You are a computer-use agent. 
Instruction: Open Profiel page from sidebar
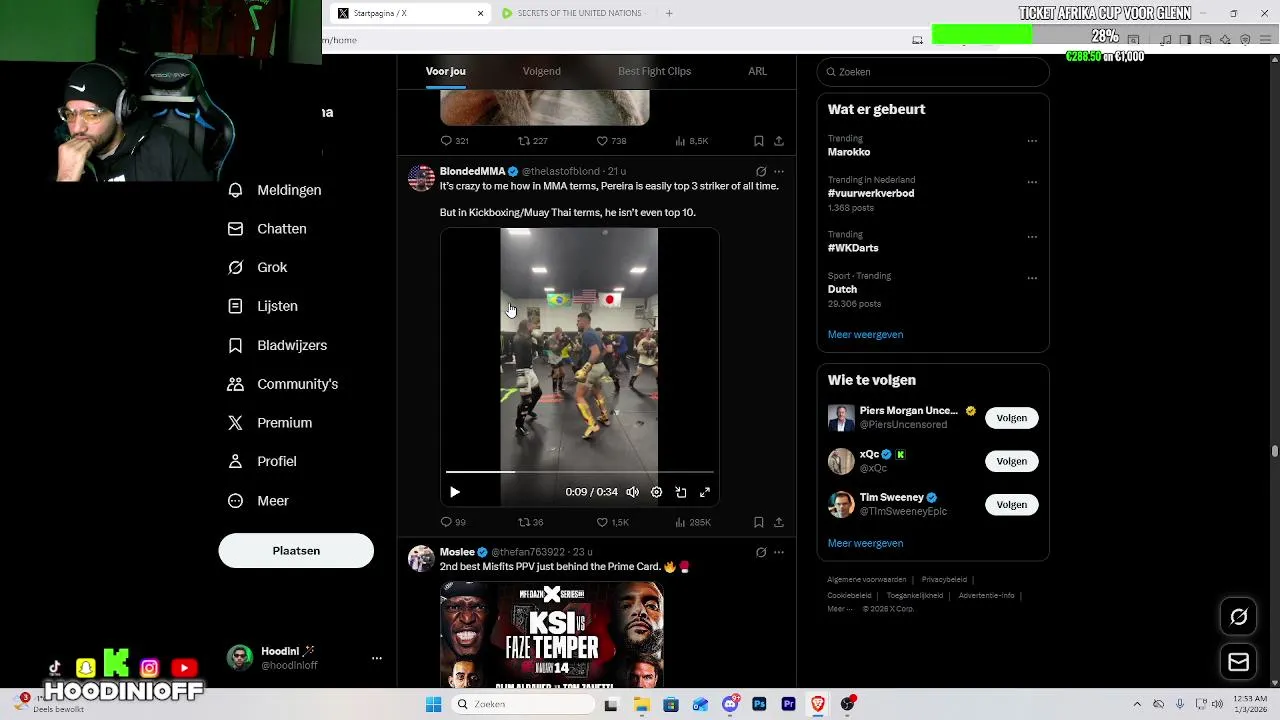pos(262,461)
